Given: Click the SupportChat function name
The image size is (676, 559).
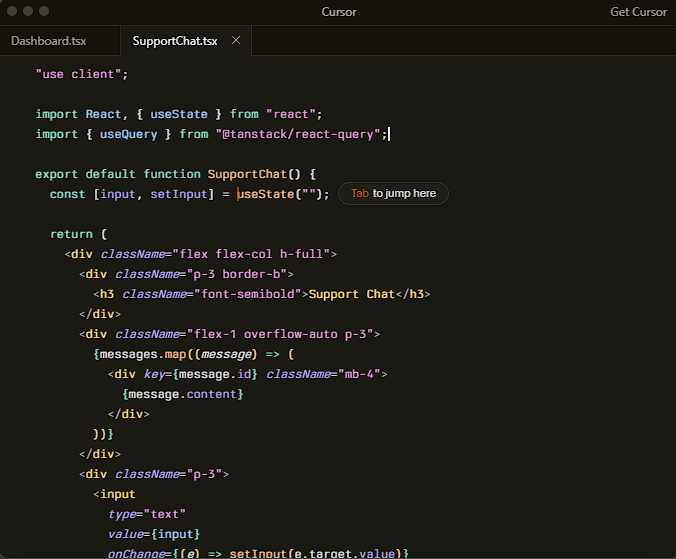Looking at the screenshot, I should tap(247, 174).
